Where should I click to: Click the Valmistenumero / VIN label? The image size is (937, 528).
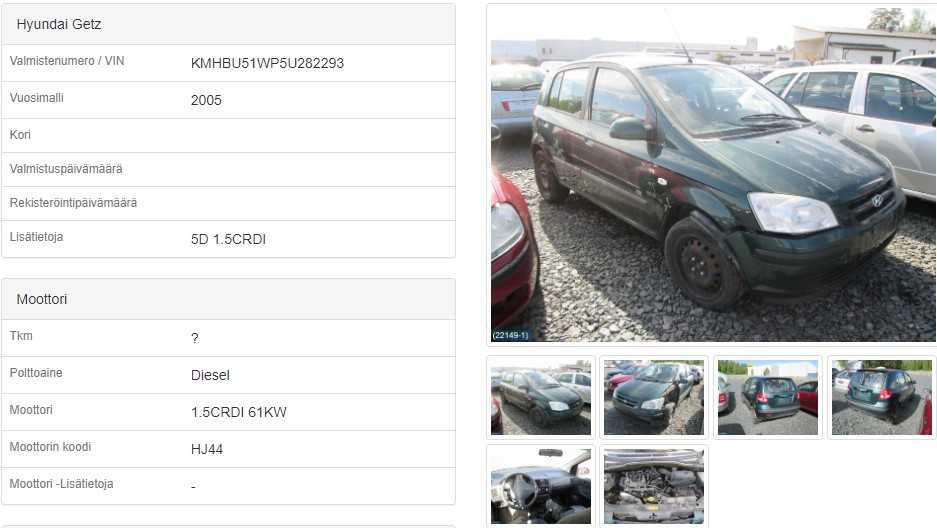[x=67, y=61]
